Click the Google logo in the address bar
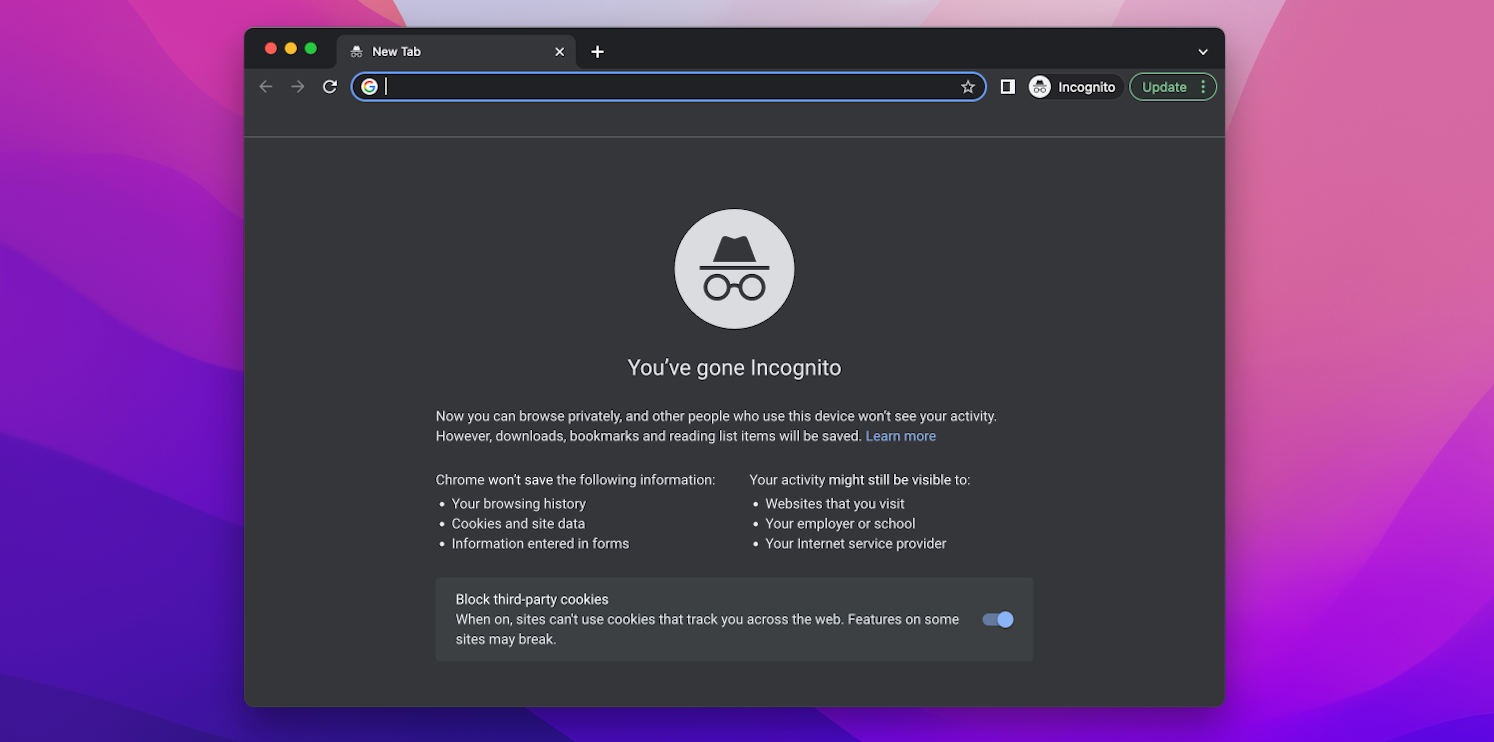 click(x=369, y=86)
